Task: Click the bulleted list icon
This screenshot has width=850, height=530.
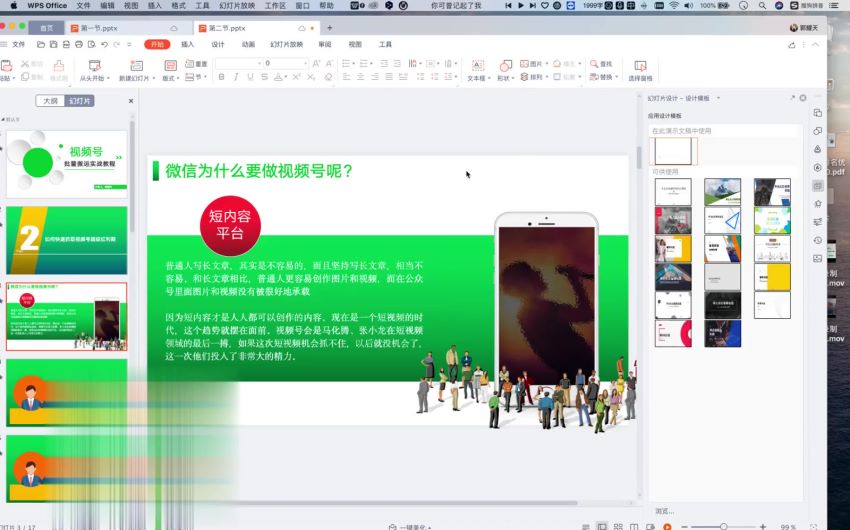Action: (346, 63)
